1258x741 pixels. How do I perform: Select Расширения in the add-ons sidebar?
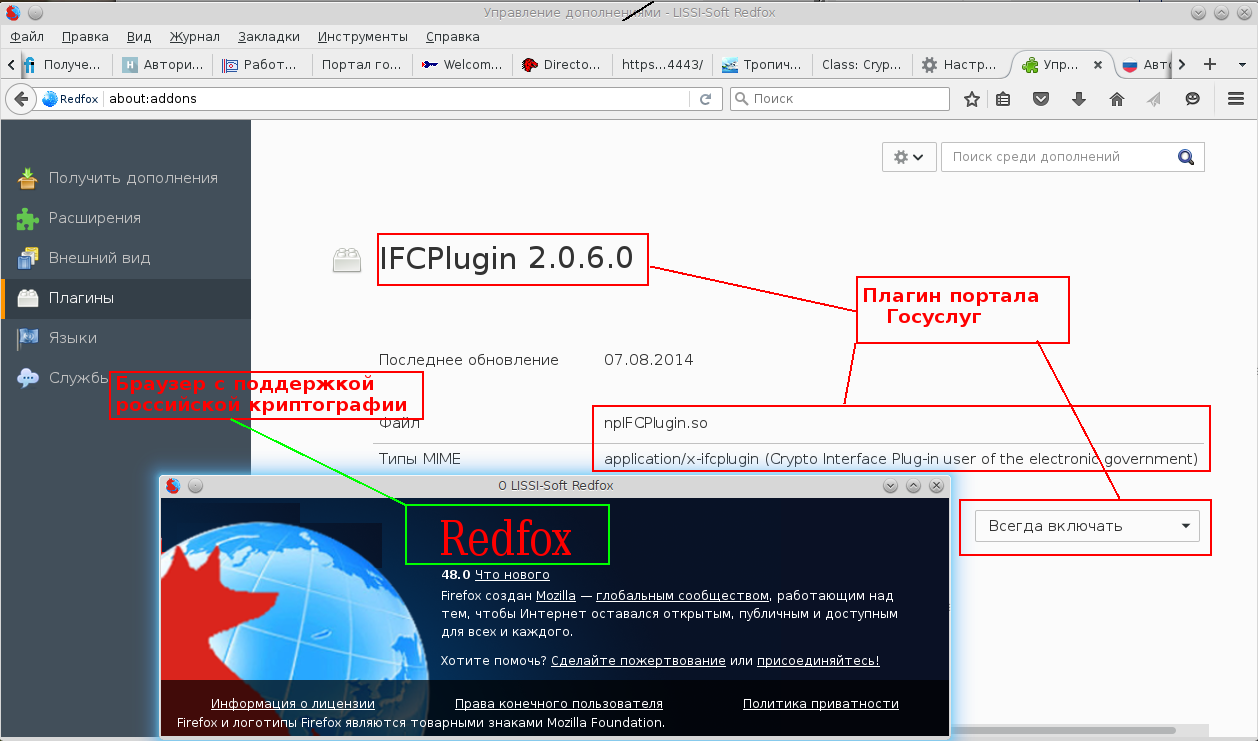click(x=94, y=218)
